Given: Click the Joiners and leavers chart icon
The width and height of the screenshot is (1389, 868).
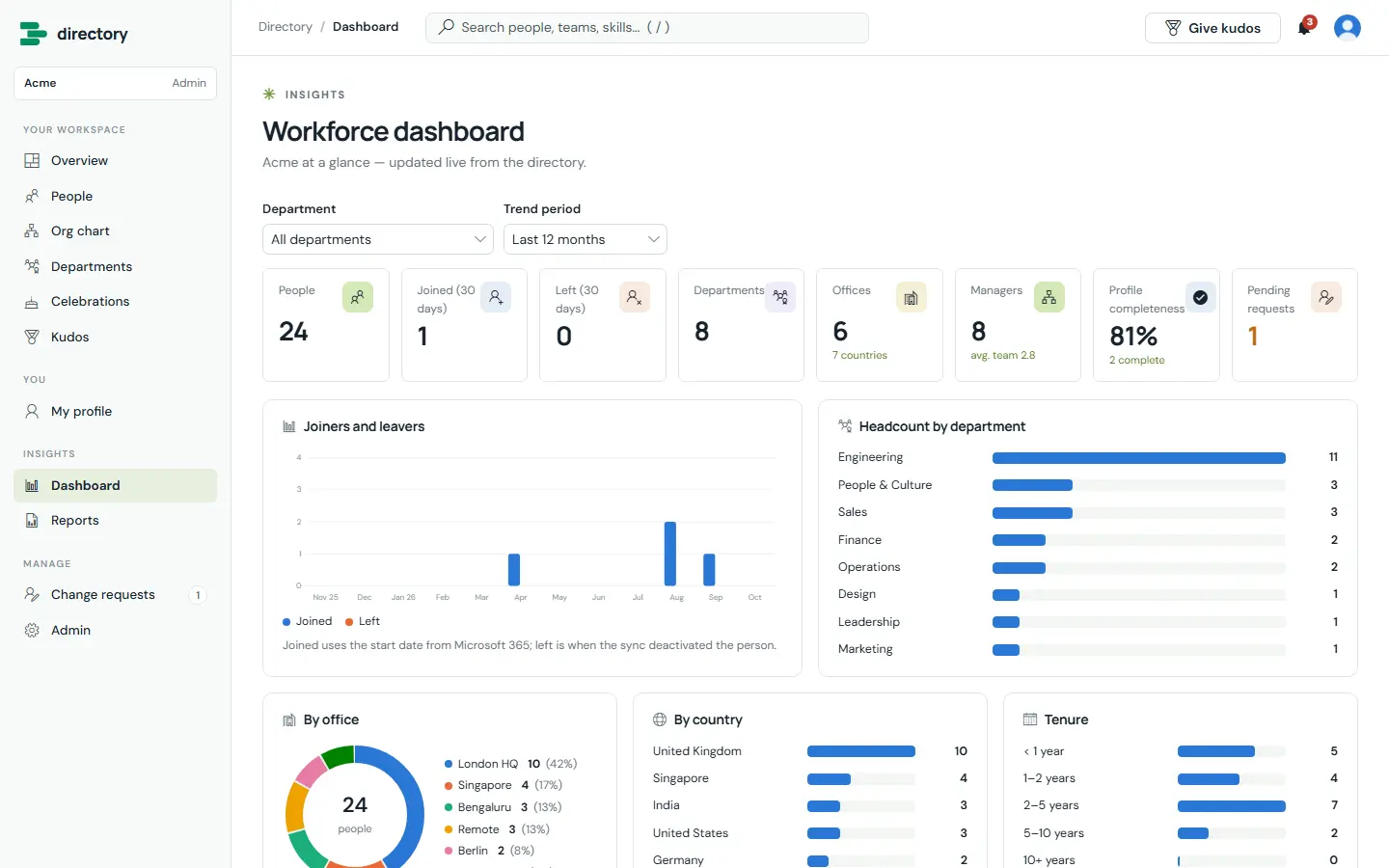Looking at the screenshot, I should point(289,426).
